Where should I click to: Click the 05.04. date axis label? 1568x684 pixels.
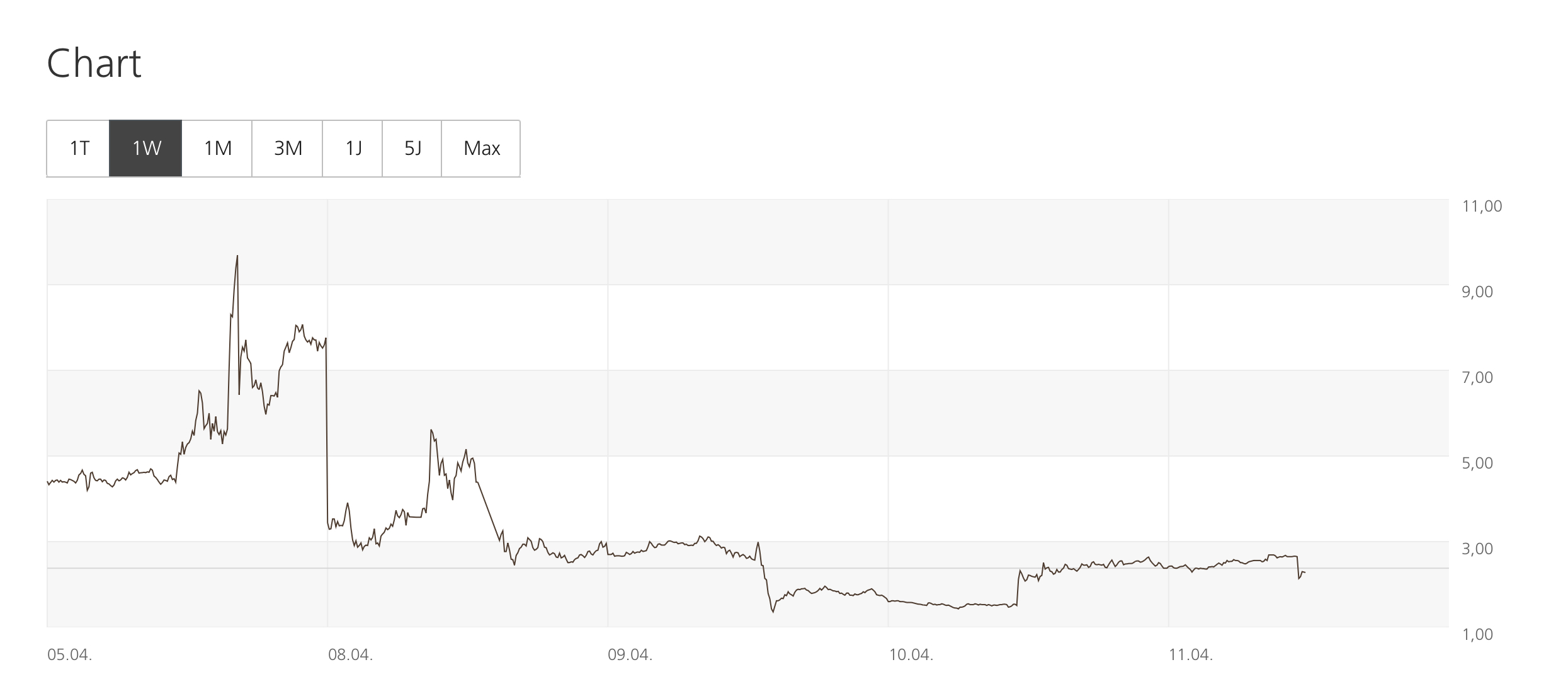(x=70, y=655)
